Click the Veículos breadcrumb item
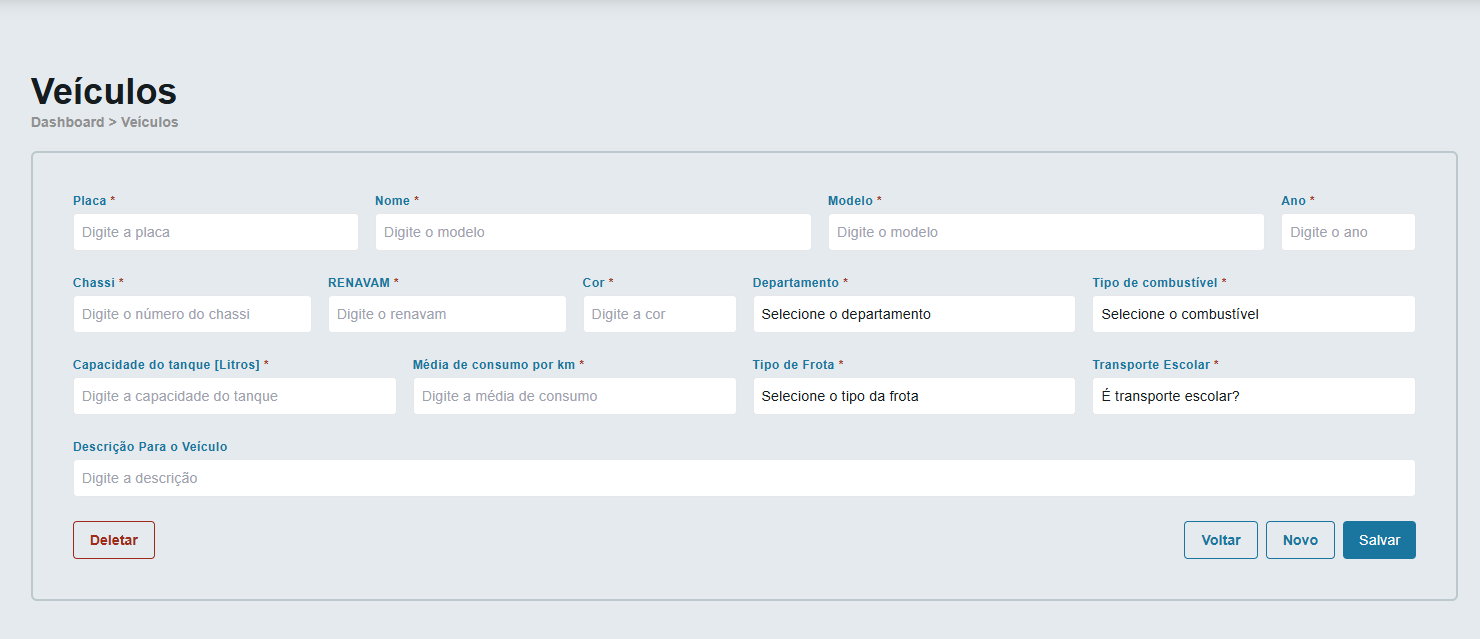Screen dimensions: 1480x639 pos(149,122)
